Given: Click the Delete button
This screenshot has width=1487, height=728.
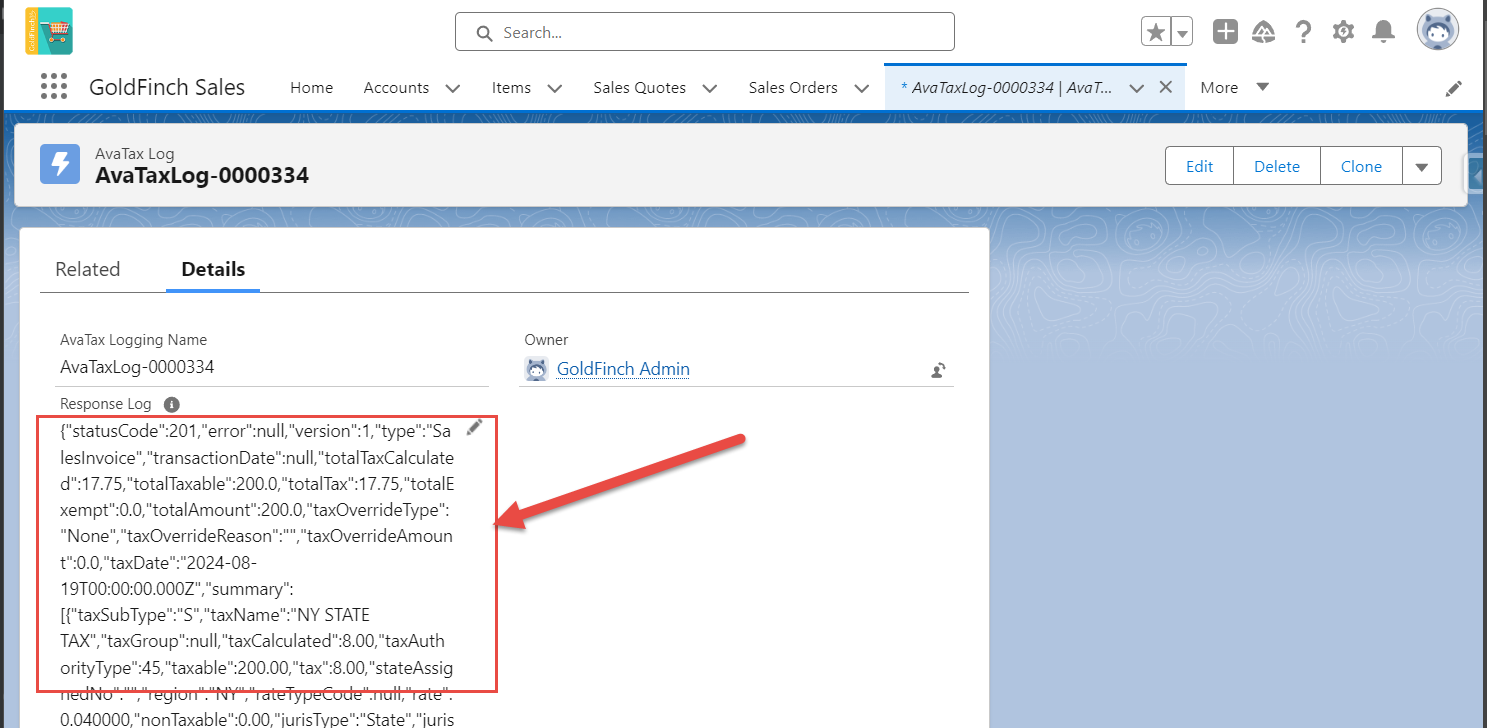Looking at the screenshot, I should tap(1277, 166).
